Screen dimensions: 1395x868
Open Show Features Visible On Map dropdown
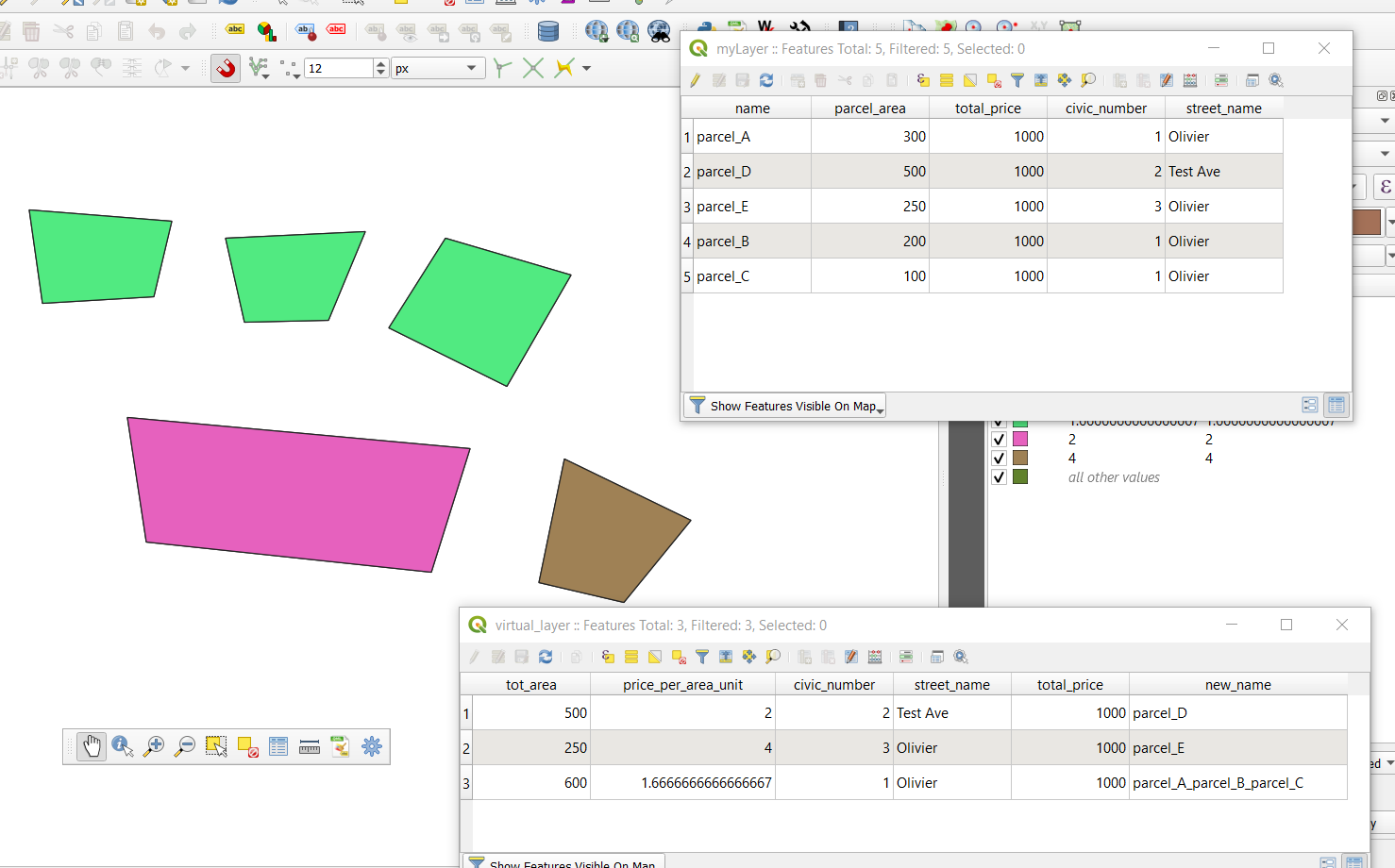point(785,406)
